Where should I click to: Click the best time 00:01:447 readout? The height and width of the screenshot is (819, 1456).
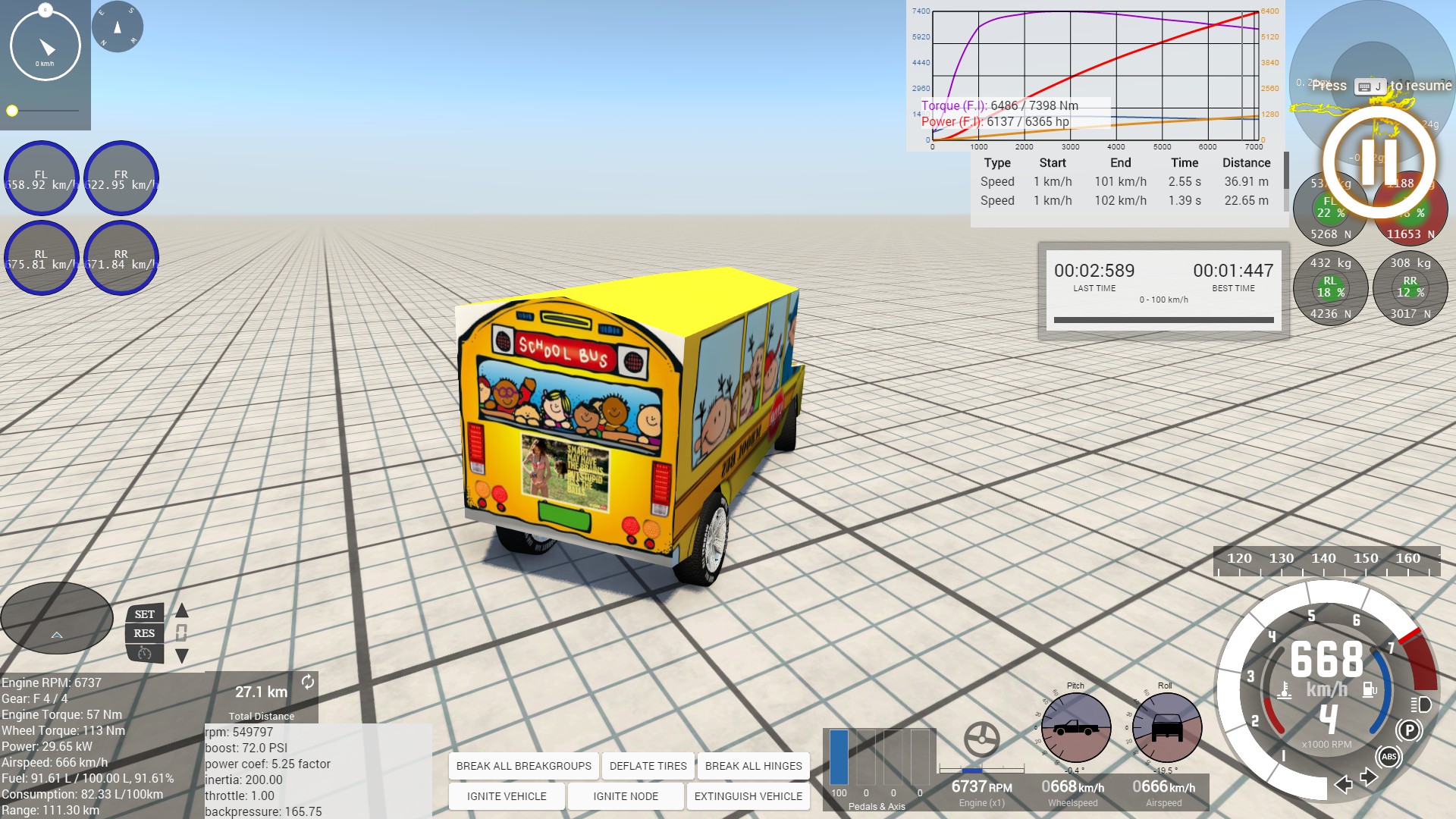click(x=1233, y=271)
